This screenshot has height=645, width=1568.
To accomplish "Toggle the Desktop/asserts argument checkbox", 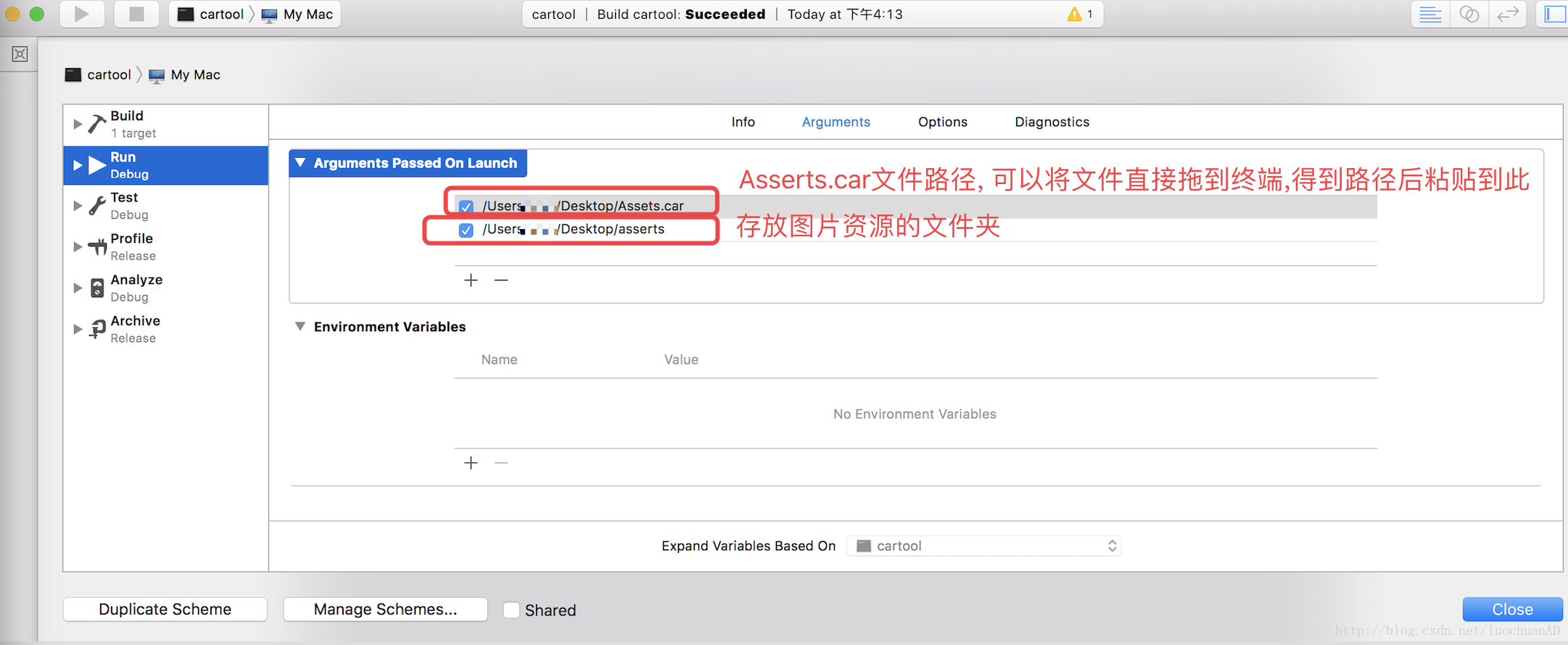I will click(x=466, y=230).
